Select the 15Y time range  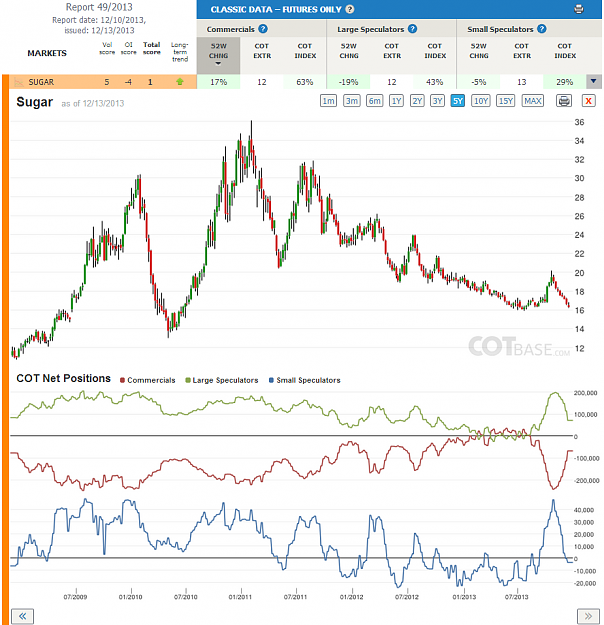506,101
